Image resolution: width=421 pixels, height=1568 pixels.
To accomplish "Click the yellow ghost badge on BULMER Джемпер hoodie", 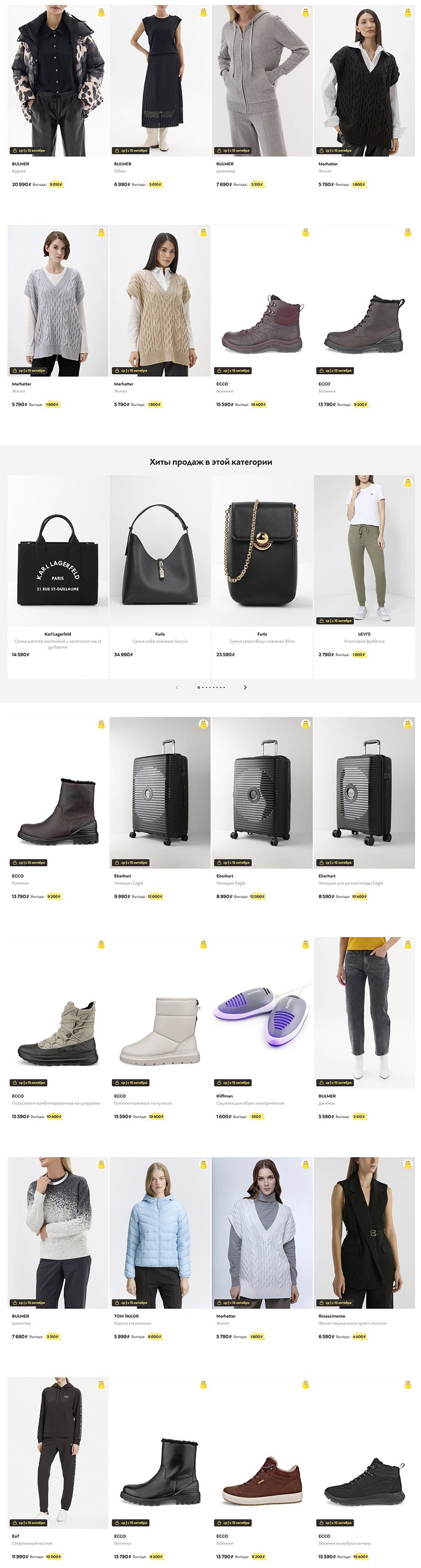I will click(305, 12).
